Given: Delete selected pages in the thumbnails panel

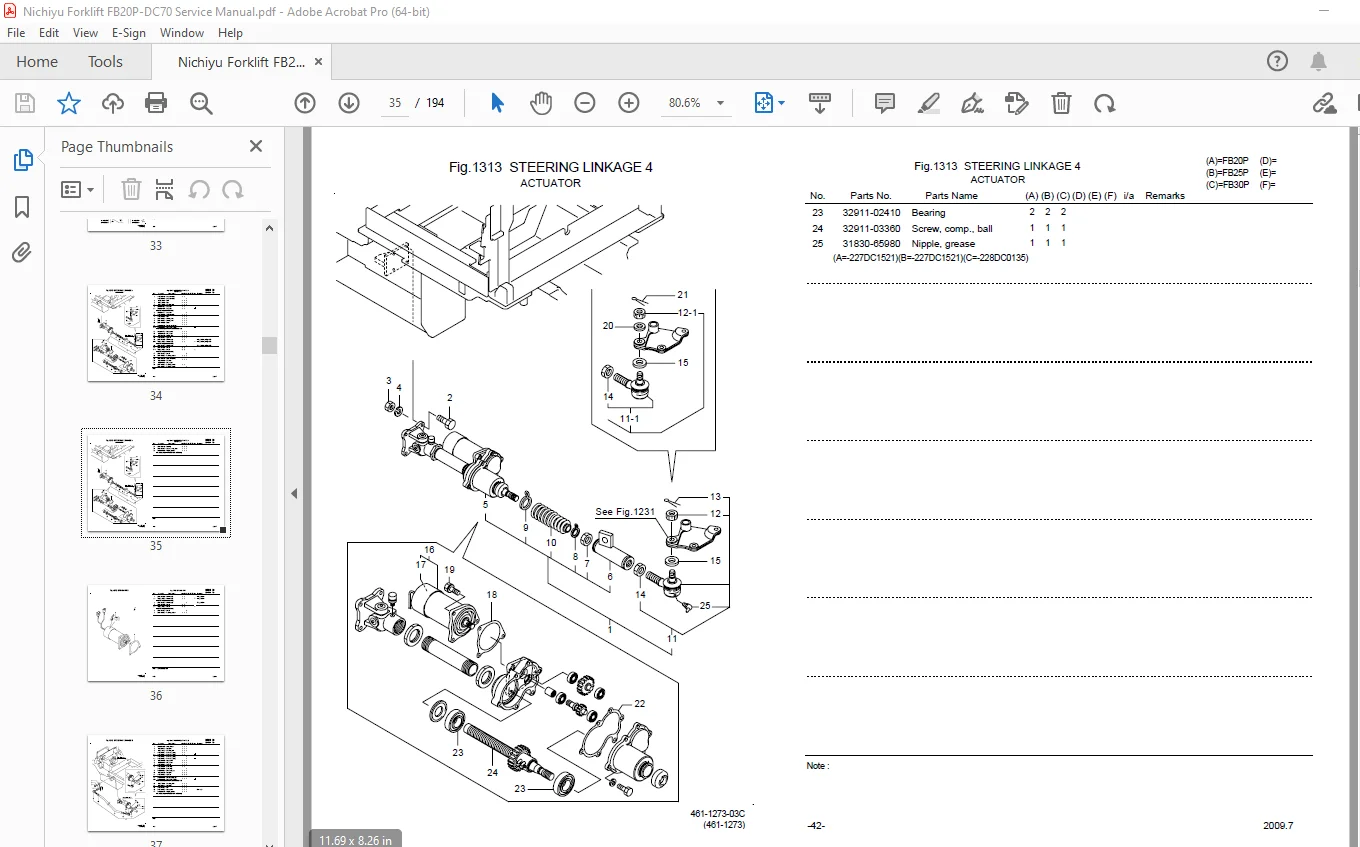Looking at the screenshot, I should [131, 189].
